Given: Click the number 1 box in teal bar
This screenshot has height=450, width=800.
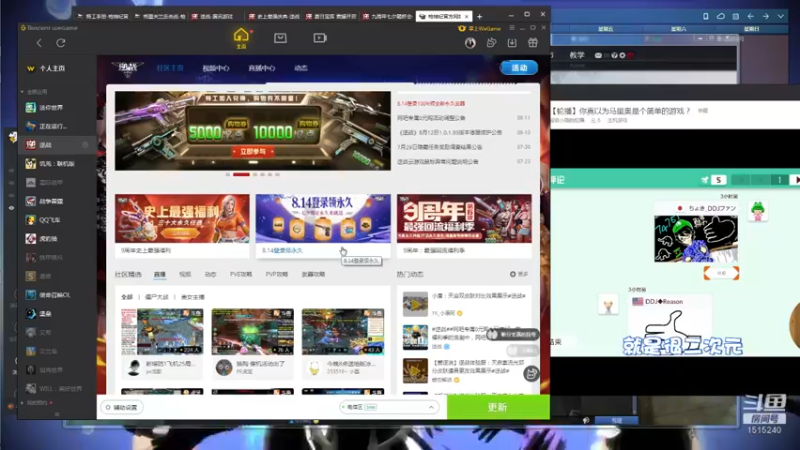Looking at the screenshot, I should coord(779,180).
